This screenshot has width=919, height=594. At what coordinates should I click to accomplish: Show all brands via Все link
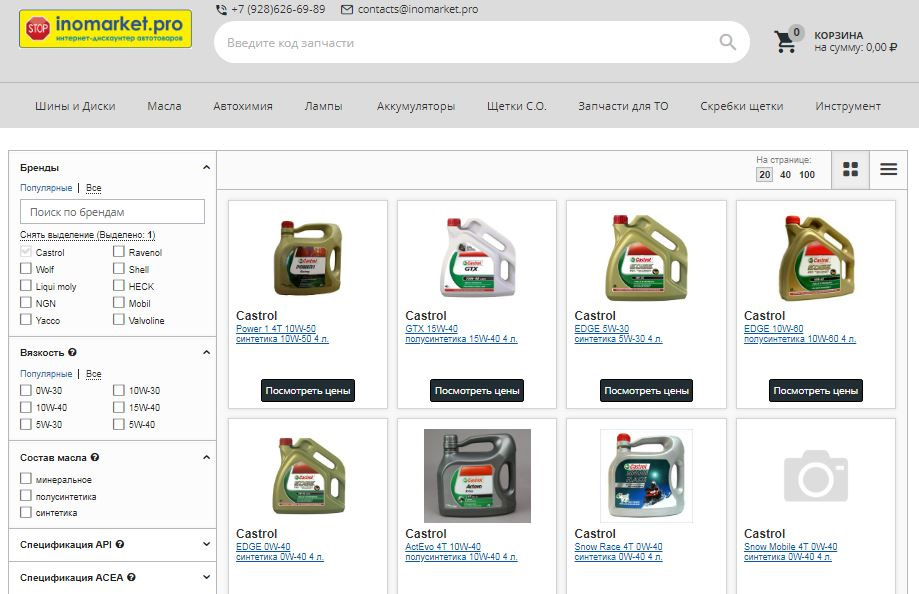tap(94, 188)
